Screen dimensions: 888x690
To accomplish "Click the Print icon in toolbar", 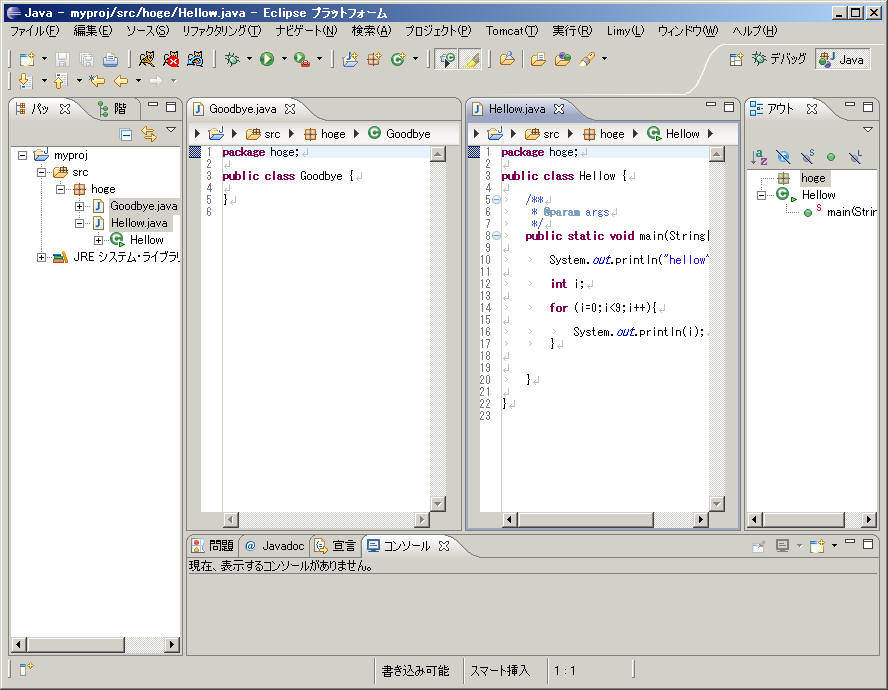I will tap(110, 60).
